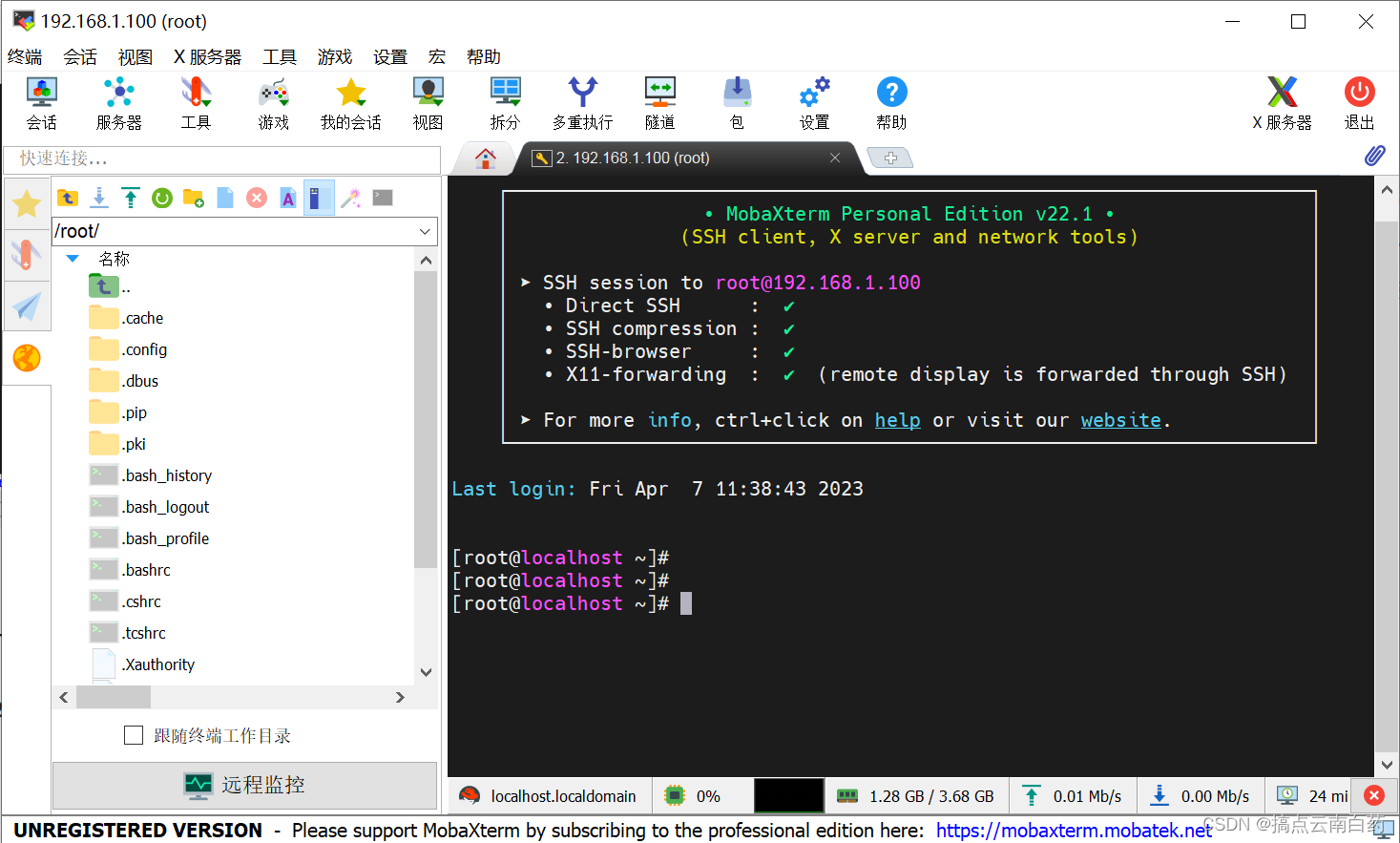Viewport: 1400px width, 843px height.
Task: Create a new folder in SFTP browser
Action: (194, 198)
